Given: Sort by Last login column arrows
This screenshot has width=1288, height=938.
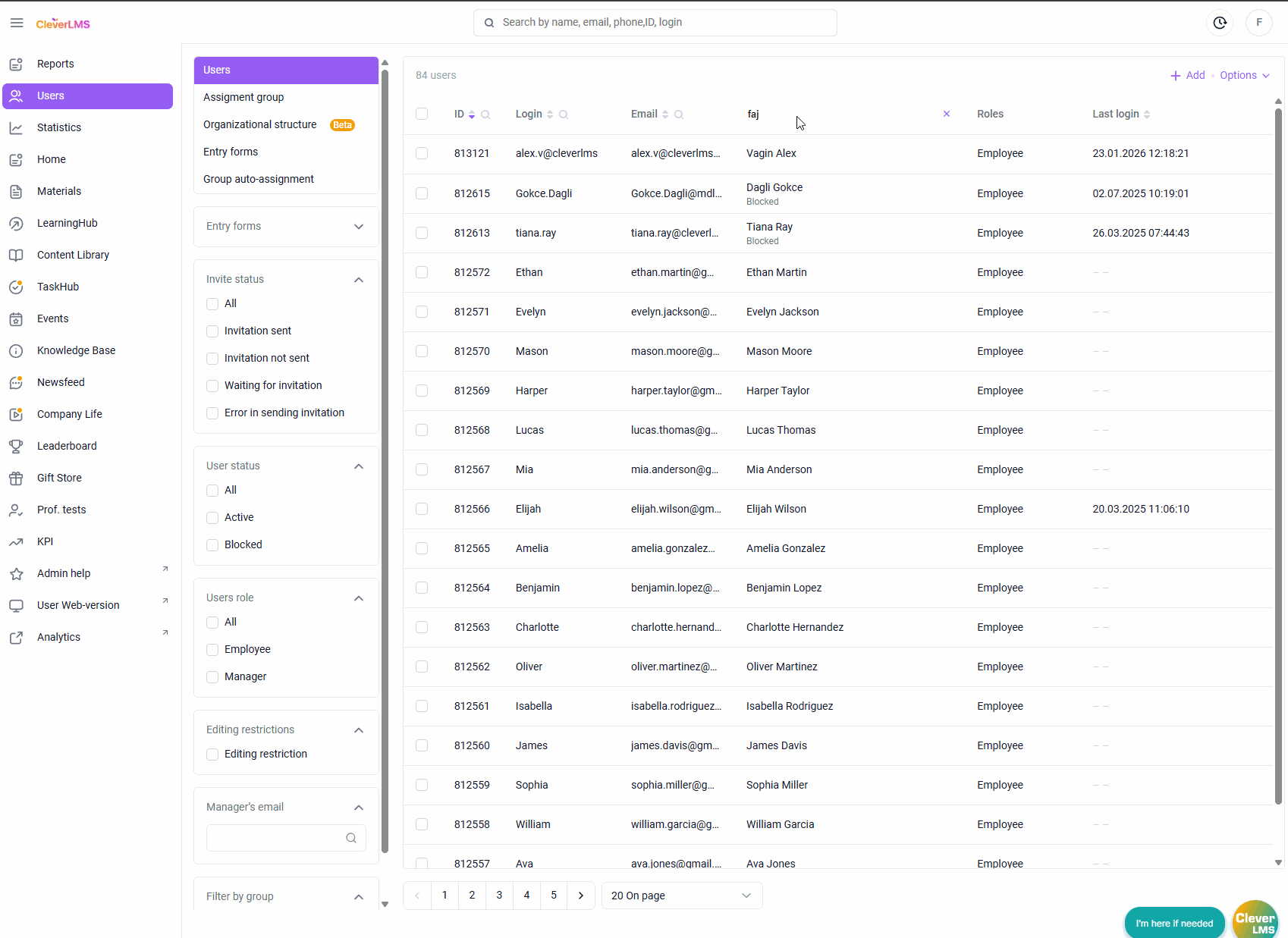Looking at the screenshot, I should (x=1147, y=115).
